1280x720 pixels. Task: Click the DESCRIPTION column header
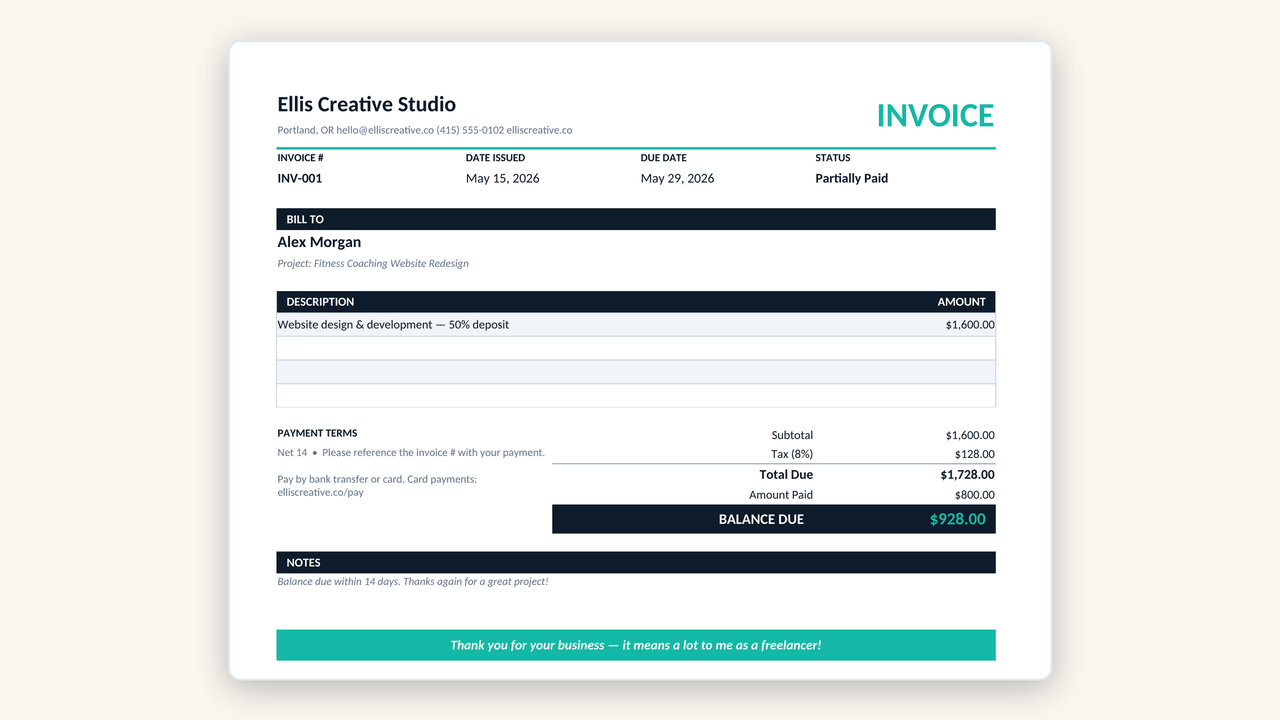point(320,302)
